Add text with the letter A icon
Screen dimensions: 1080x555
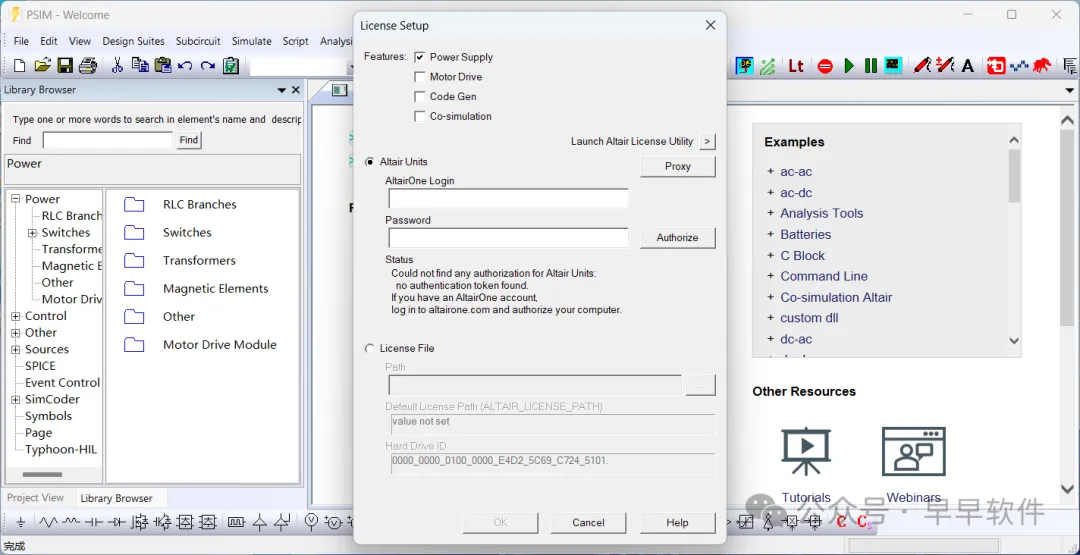(x=968, y=66)
